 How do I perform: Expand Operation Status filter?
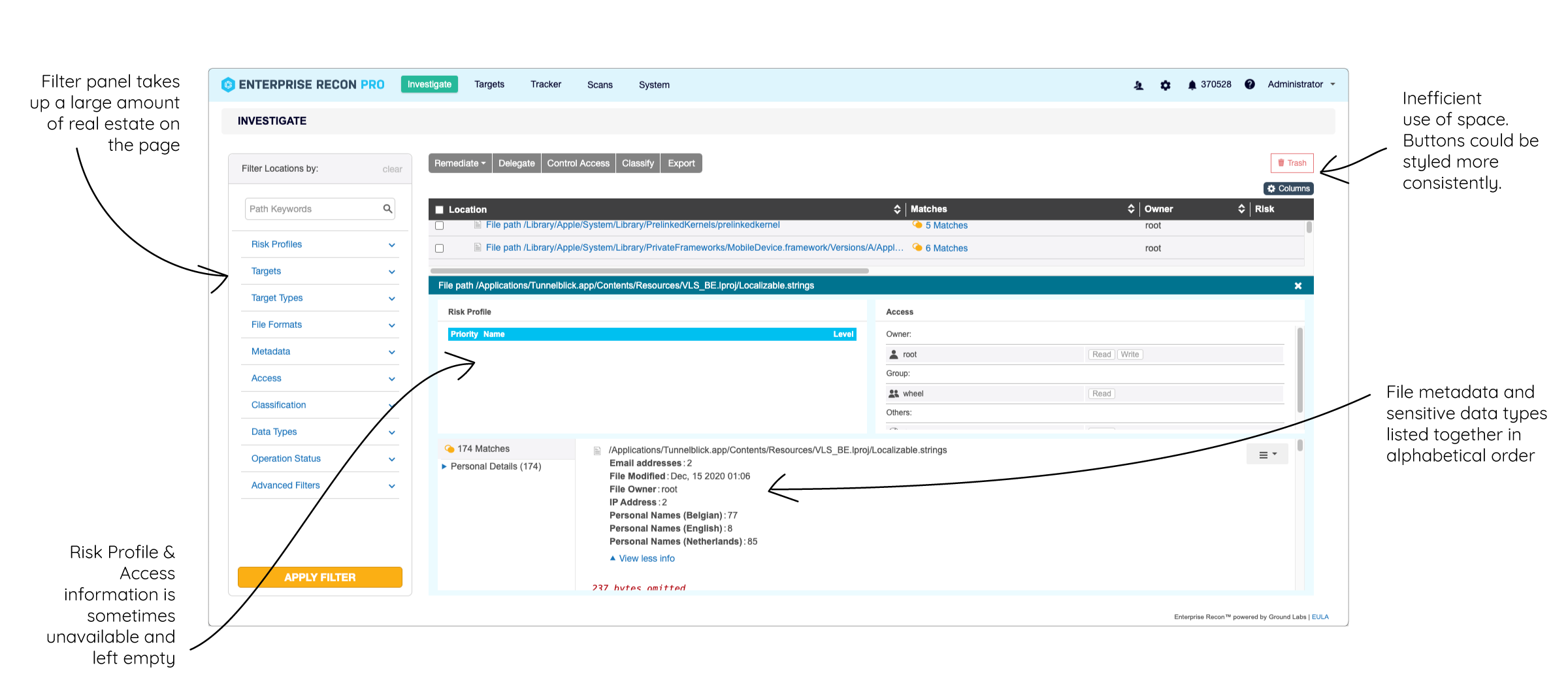pyautogui.click(x=320, y=459)
